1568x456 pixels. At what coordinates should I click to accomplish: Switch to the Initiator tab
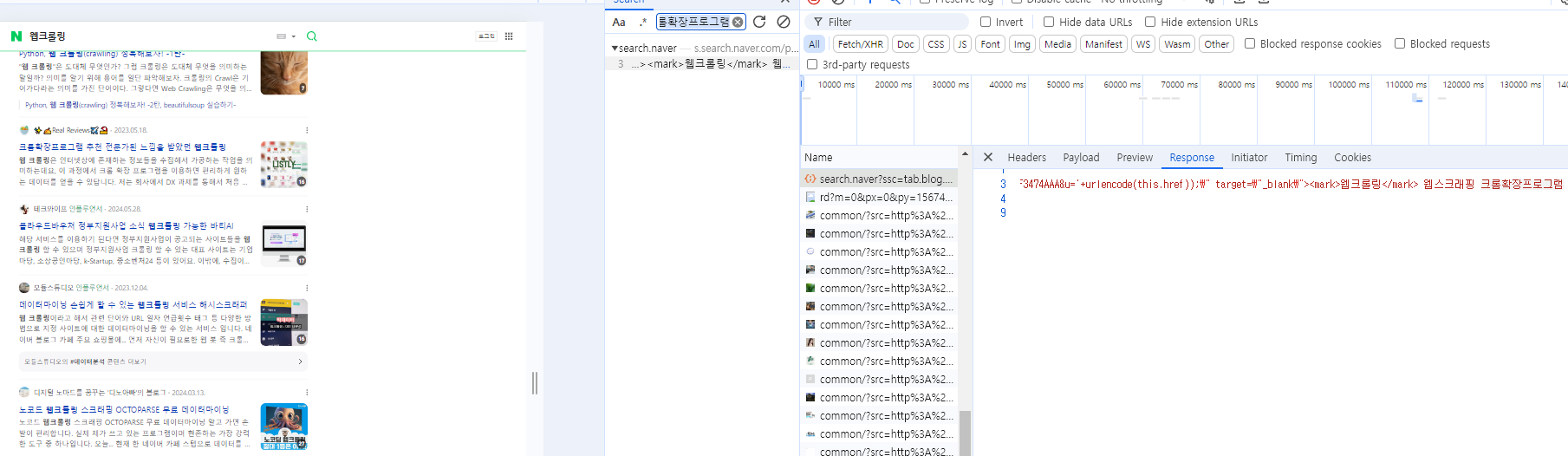[1249, 158]
